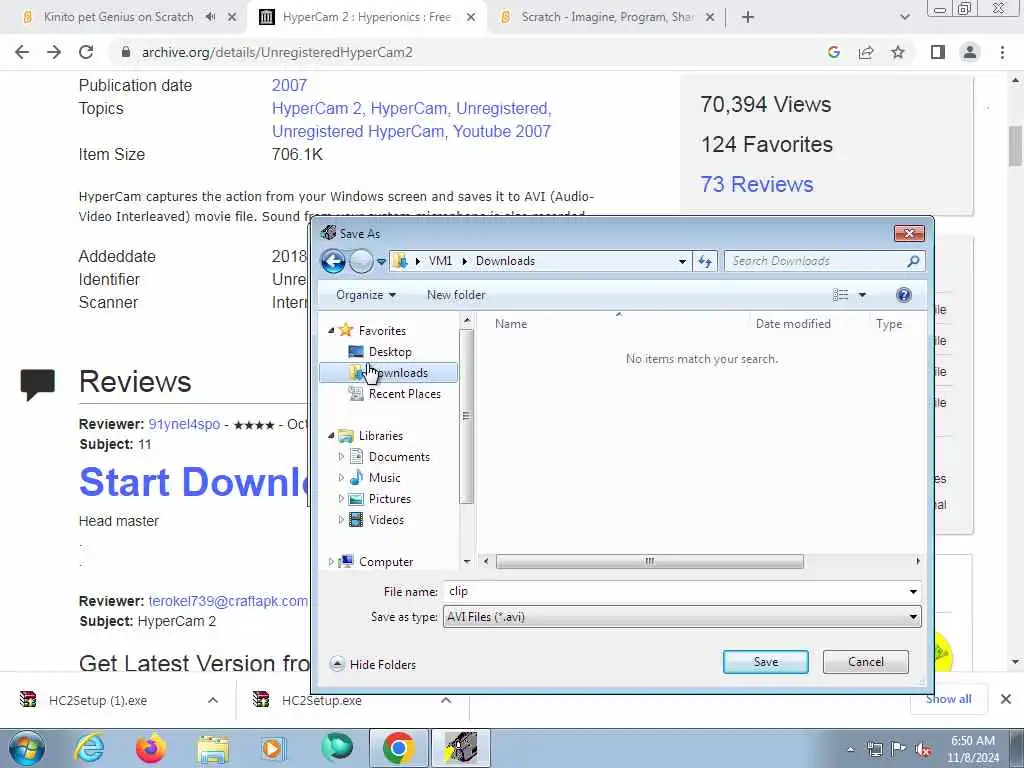Mute the Kinito pet tab audio icon
The height and width of the screenshot is (768, 1024).
210,17
